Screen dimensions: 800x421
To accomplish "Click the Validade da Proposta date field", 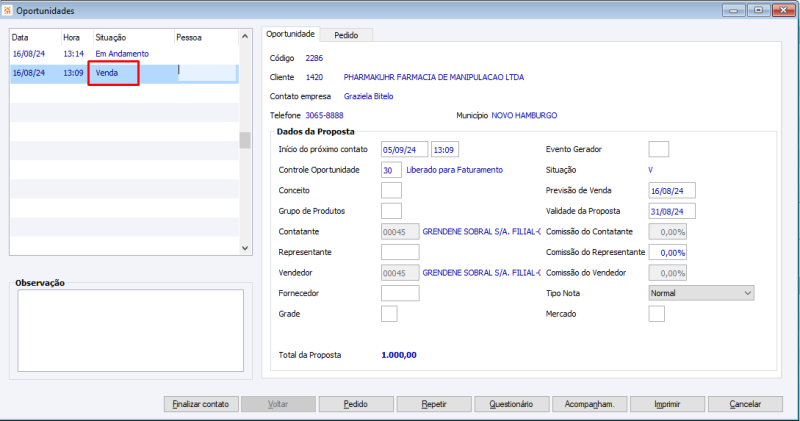I will pyautogui.click(x=671, y=211).
